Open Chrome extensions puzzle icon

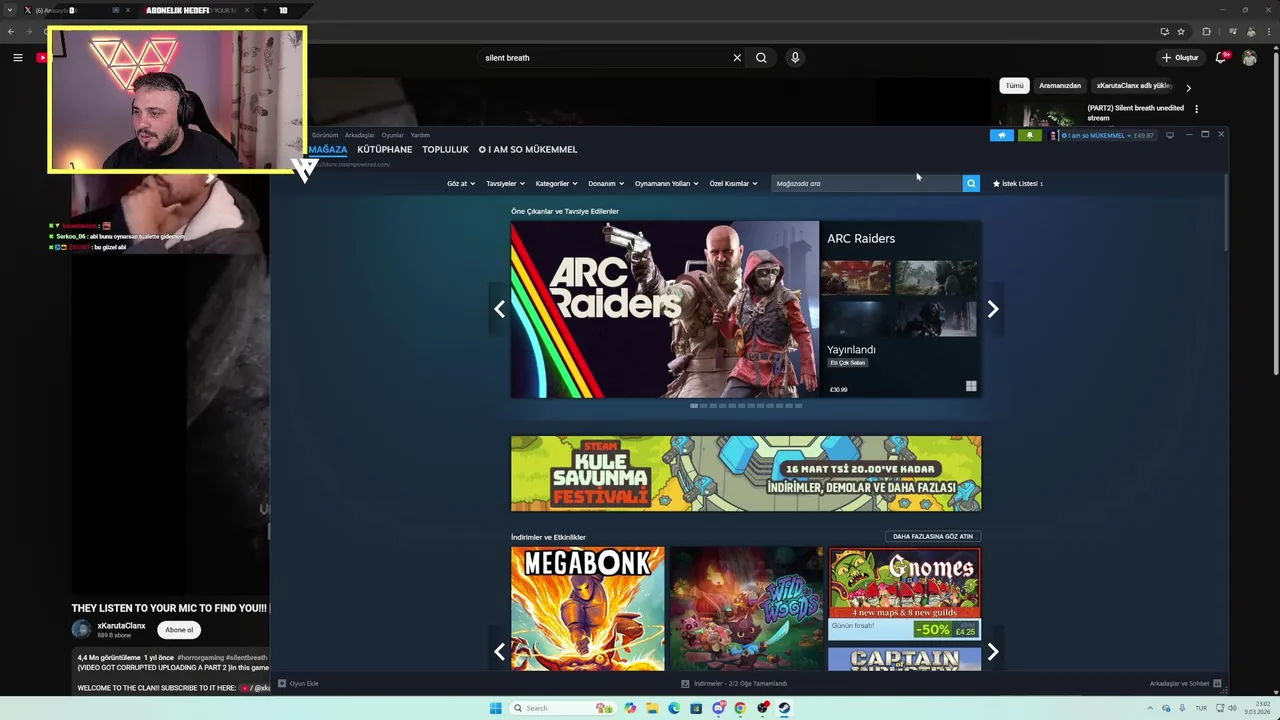coord(1206,32)
